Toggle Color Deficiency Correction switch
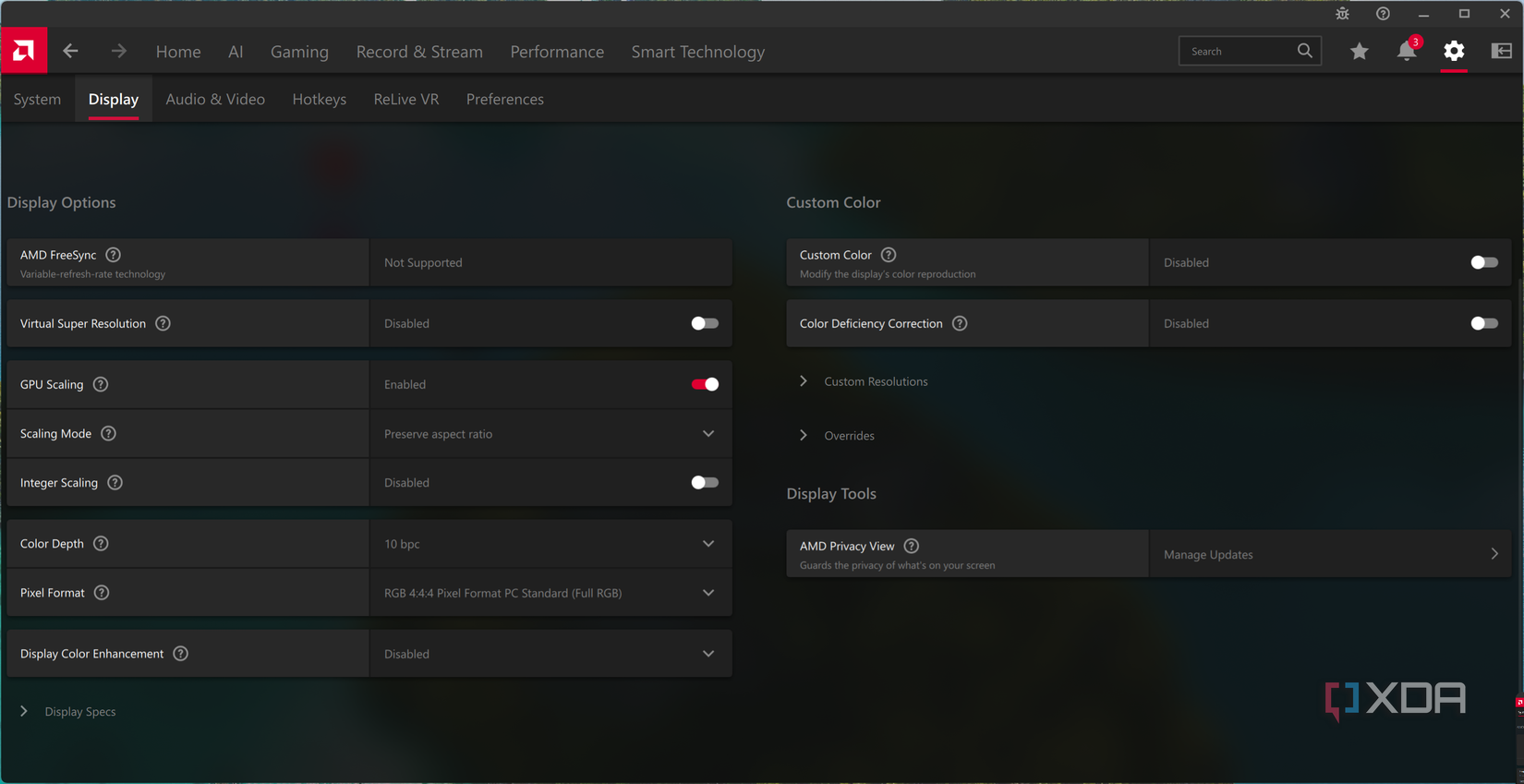 point(1483,323)
